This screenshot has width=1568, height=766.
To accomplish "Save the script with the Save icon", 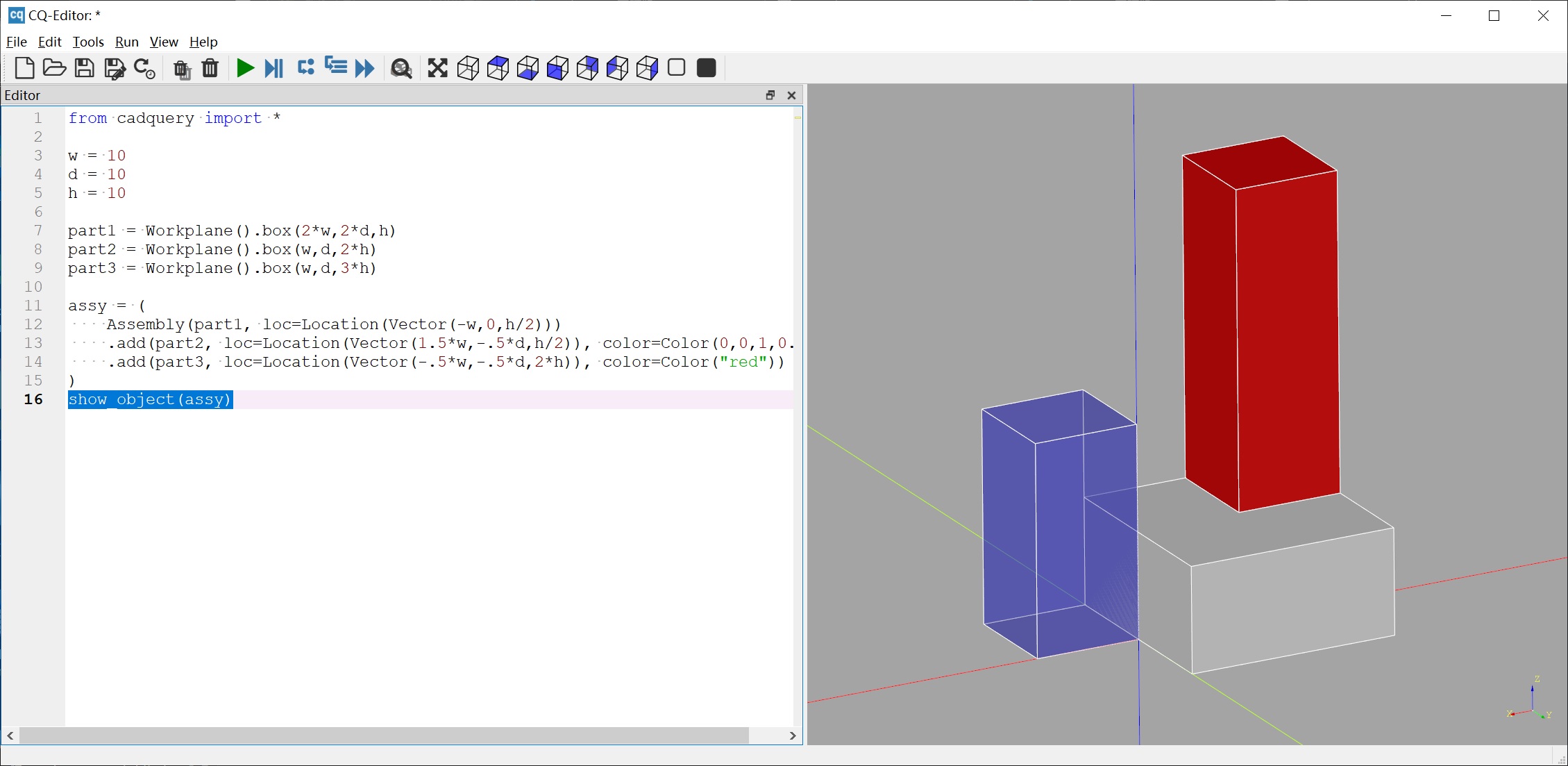I will (84, 67).
